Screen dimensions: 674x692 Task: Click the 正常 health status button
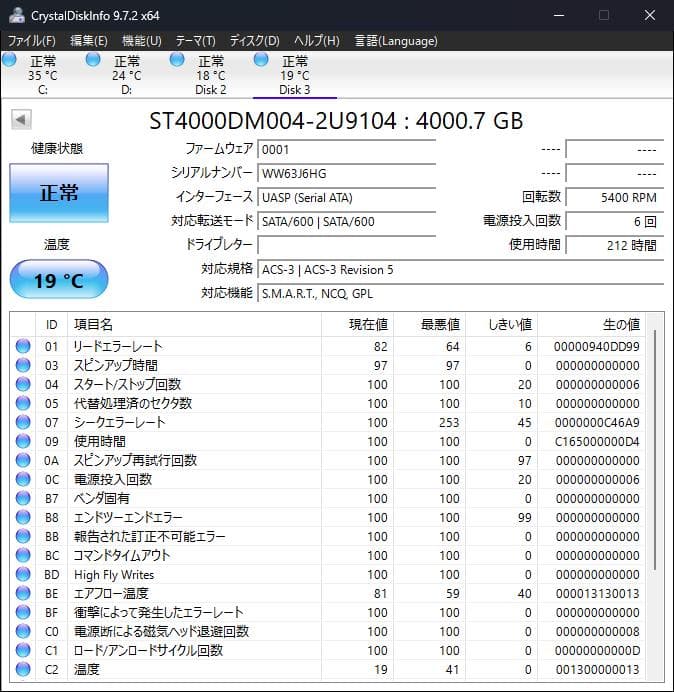(59, 193)
